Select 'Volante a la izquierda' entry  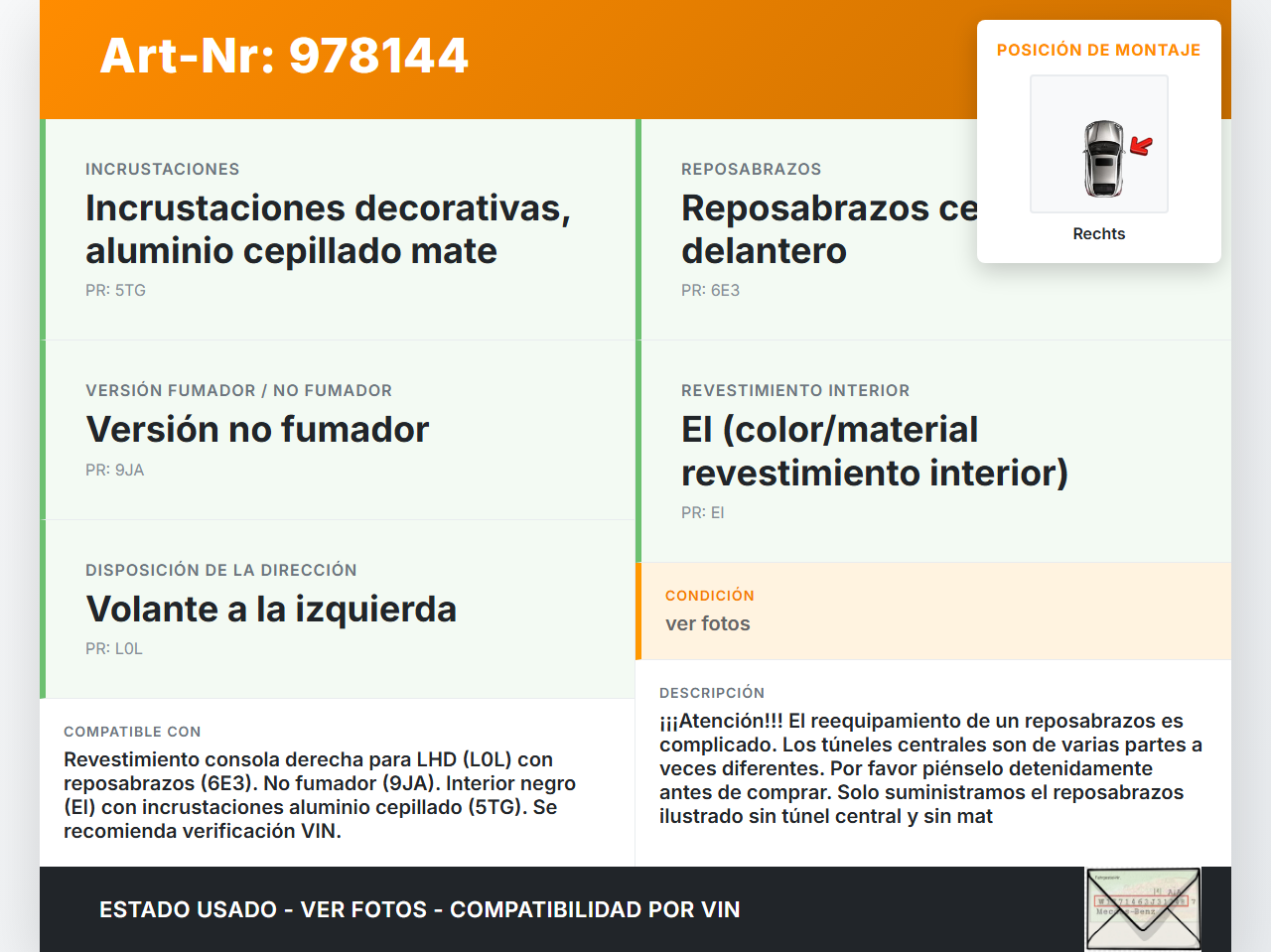271,609
